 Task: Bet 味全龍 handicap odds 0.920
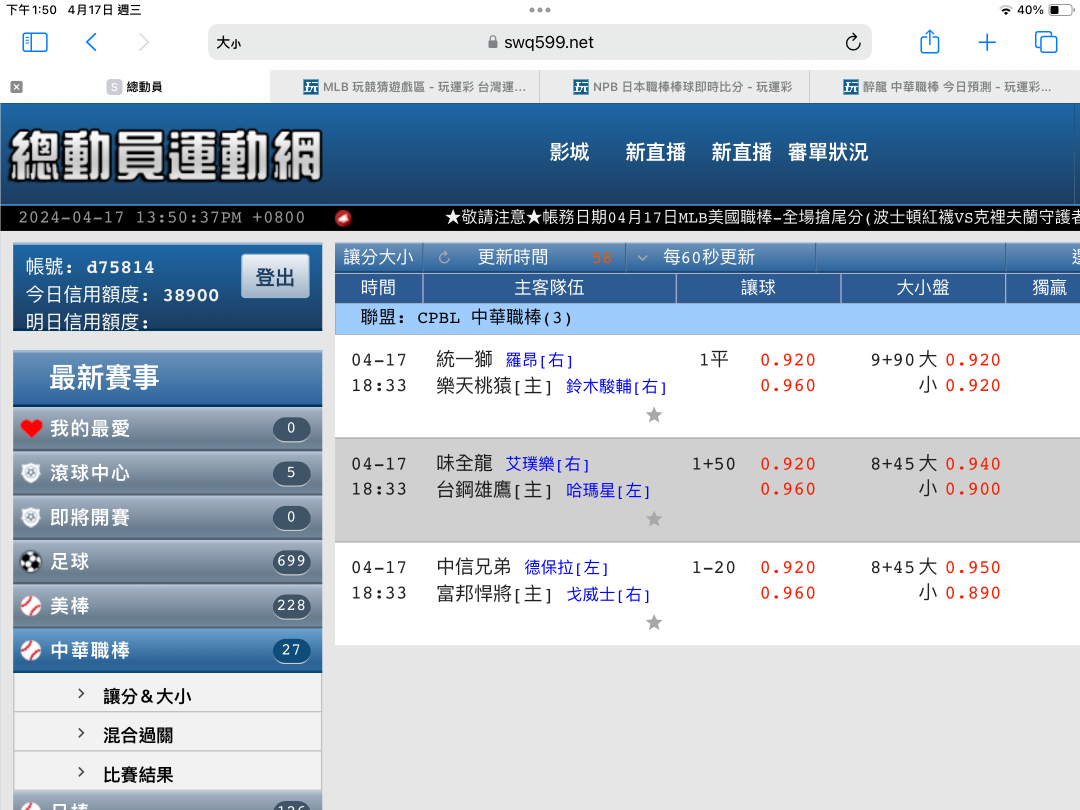click(788, 464)
